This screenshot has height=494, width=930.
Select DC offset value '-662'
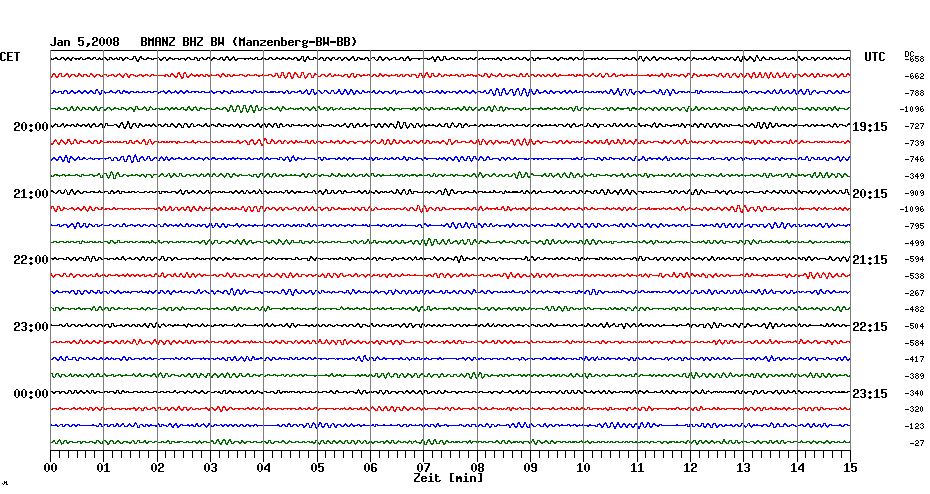point(914,77)
